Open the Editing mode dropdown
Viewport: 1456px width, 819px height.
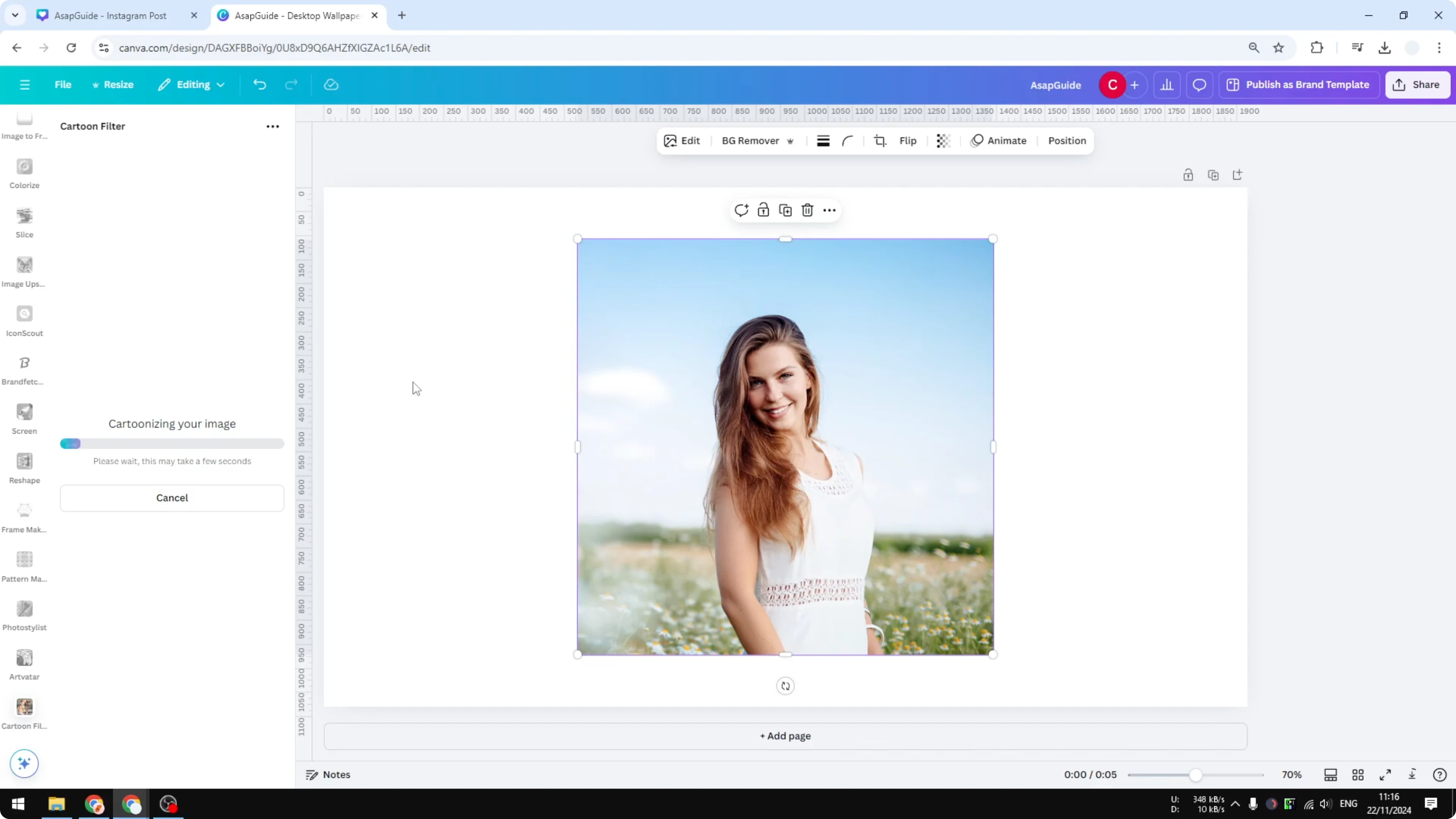click(x=191, y=84)
